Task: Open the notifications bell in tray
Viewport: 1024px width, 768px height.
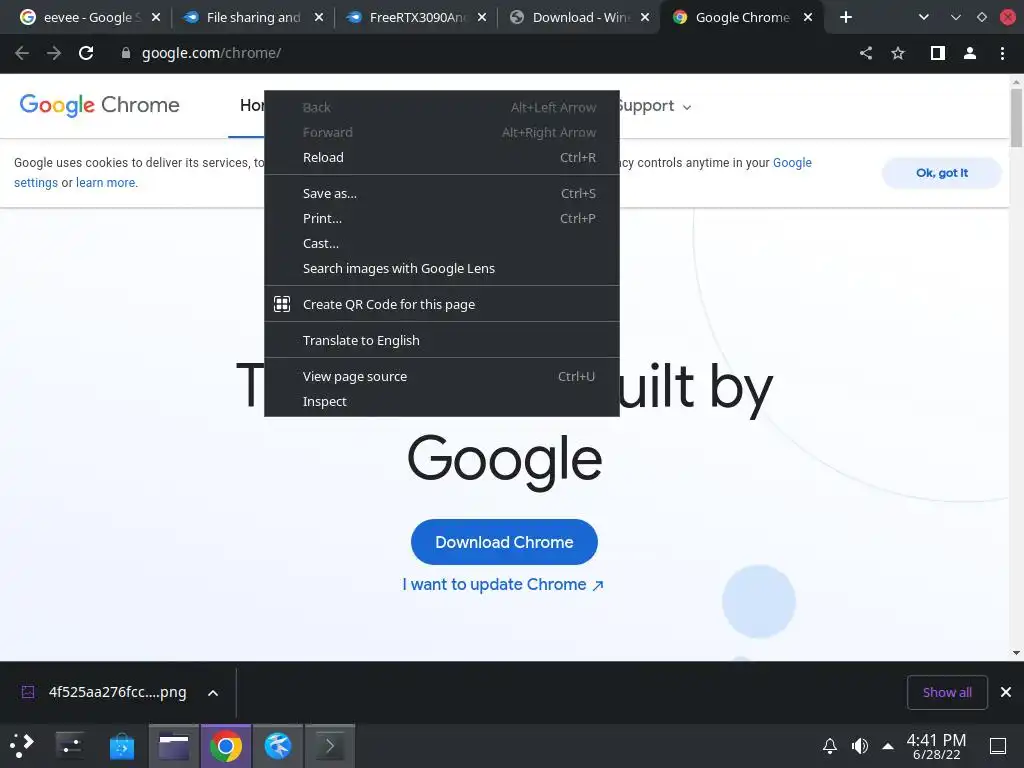Action: 829,746
